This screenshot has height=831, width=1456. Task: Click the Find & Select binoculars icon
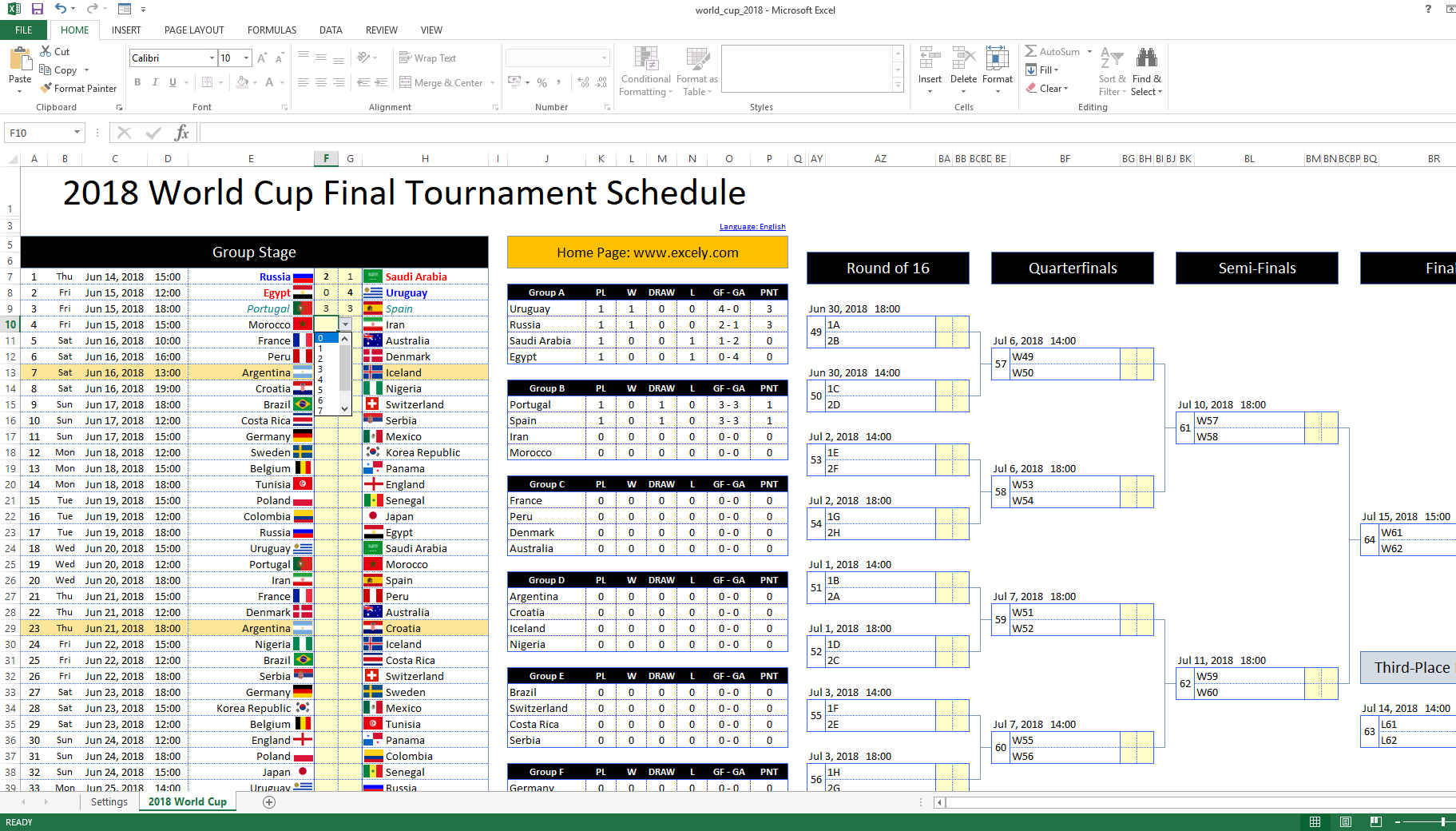click(1147, 58)
